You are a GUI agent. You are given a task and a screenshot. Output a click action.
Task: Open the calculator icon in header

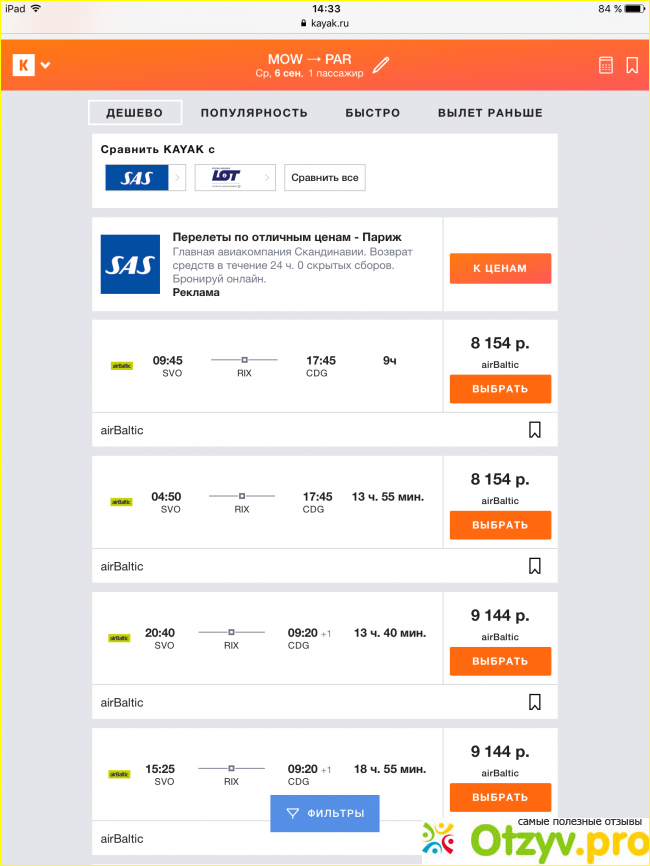pyautogui.click(x=605, y=66)
